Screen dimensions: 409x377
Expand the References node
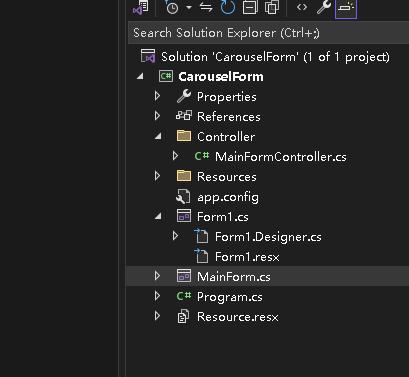[x=157, y=116]
